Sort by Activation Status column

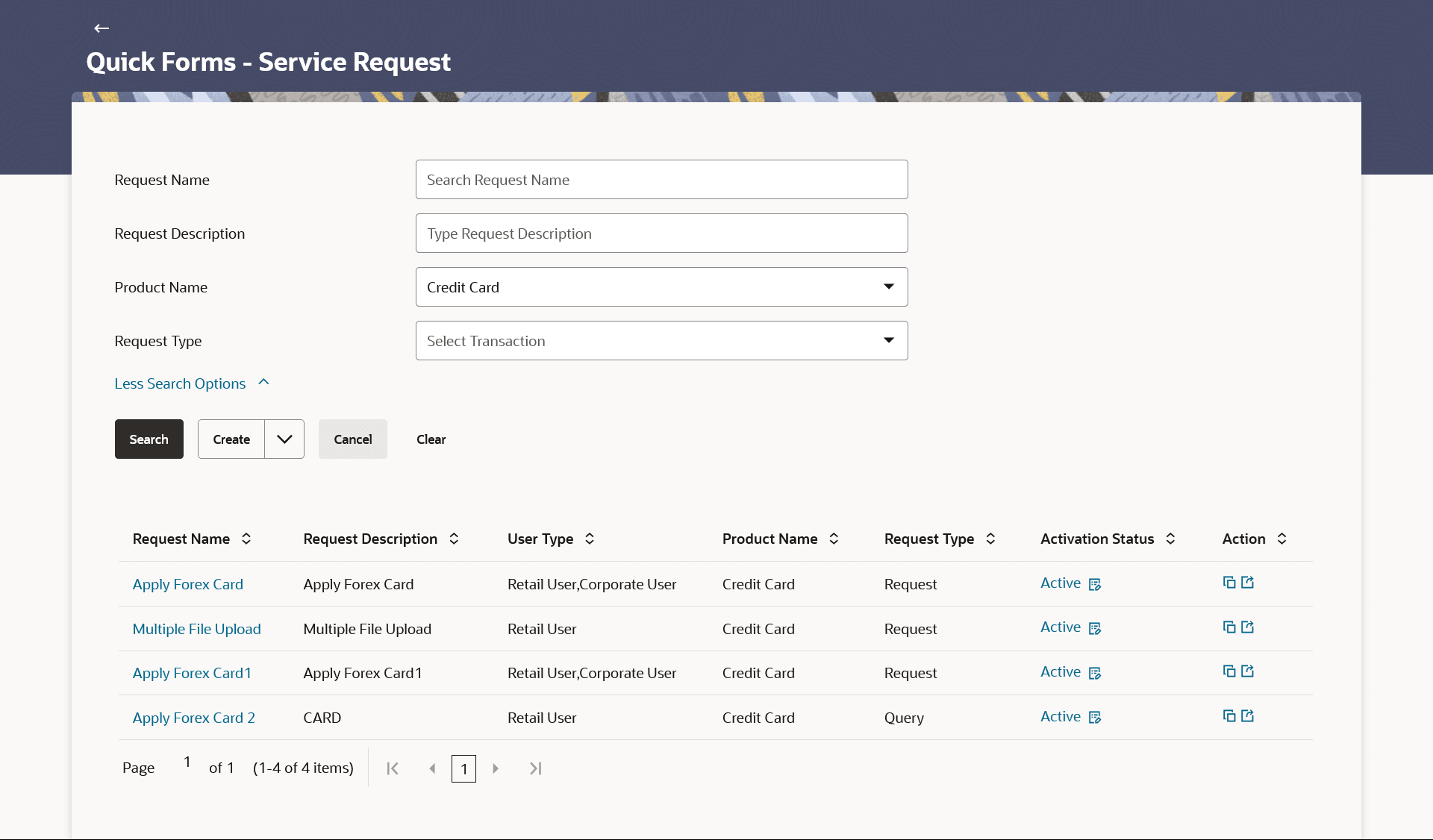[1170, 539]
